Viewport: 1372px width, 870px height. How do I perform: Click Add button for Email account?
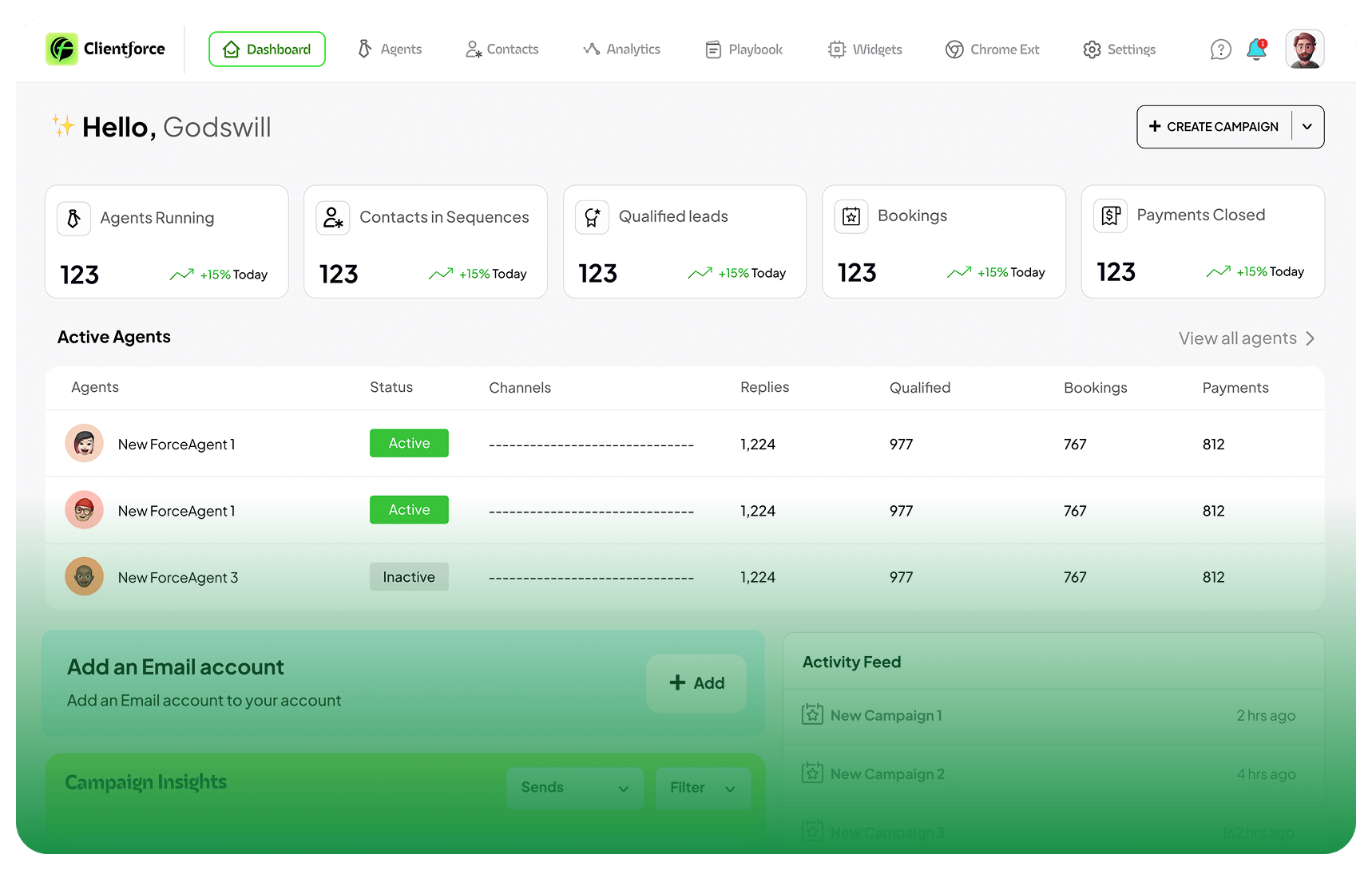(696, 683)
